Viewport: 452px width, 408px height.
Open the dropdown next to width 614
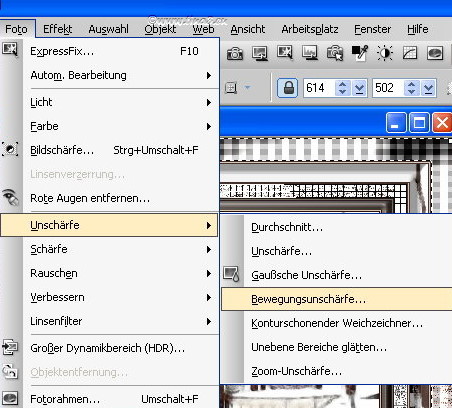click(359, 88)
